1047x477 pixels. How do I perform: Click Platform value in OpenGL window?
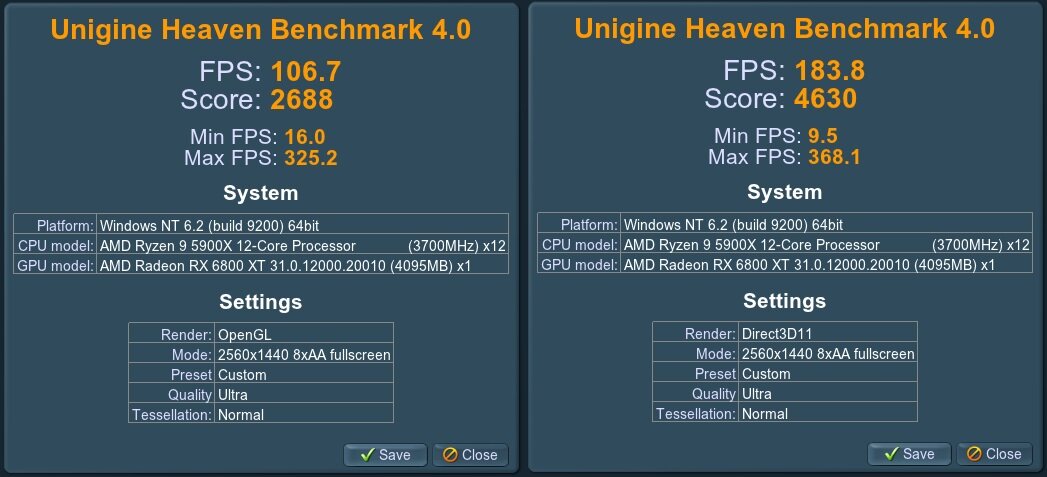[x=302, y=225]
